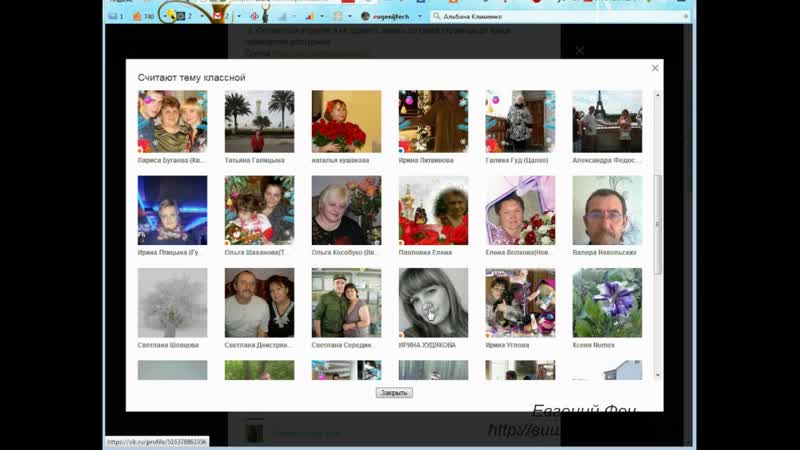Open ИРИНА ХУДЯКОВА's black-and-white photo
800x450 pixels.
tap(433, 303)
